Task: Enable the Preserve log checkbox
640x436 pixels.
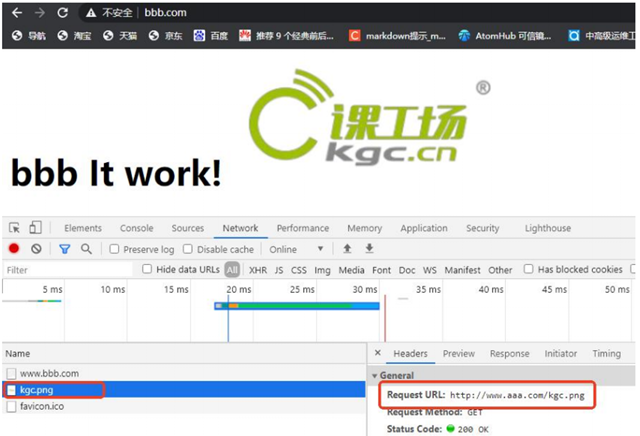Action: [114, 249]
